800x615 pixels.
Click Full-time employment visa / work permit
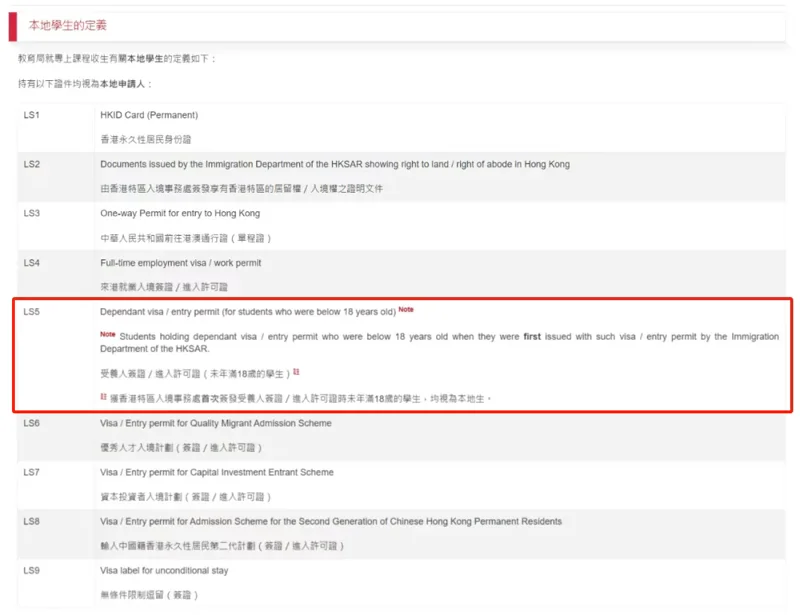181,262
